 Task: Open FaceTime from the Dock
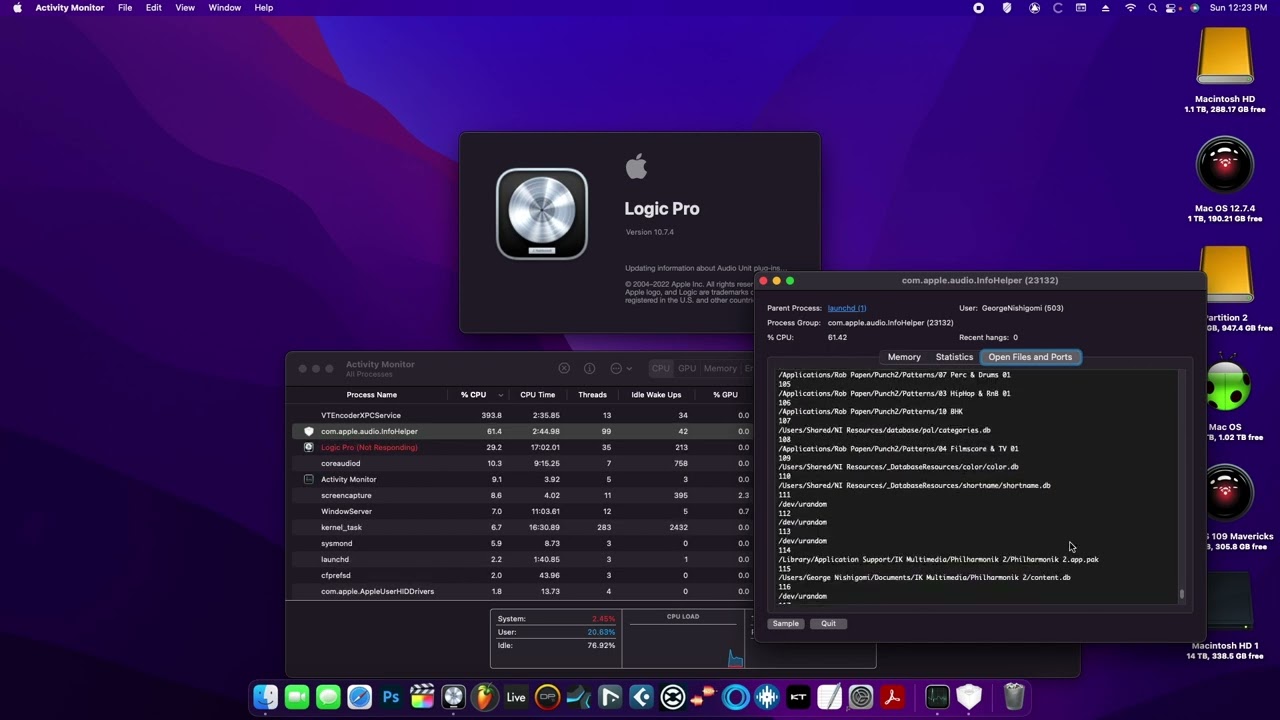coord(297,697)
